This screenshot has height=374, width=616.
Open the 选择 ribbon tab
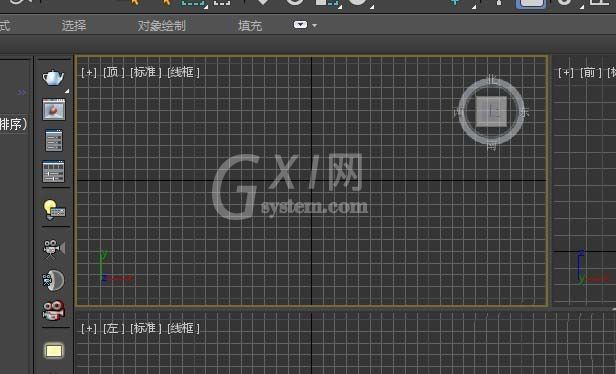click(74, 26)
